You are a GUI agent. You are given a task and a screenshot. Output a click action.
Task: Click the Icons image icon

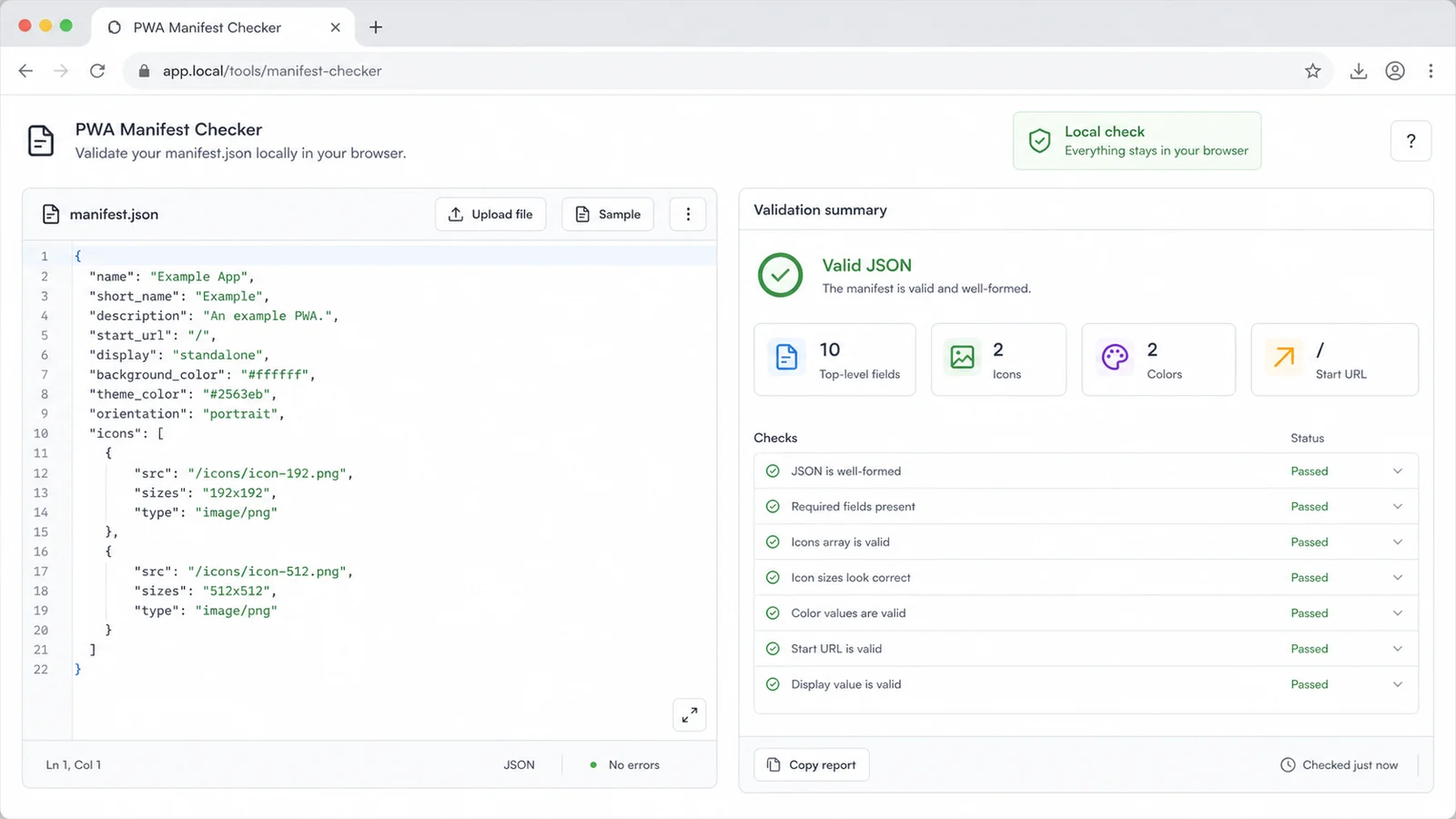click(x=963, y=357)
